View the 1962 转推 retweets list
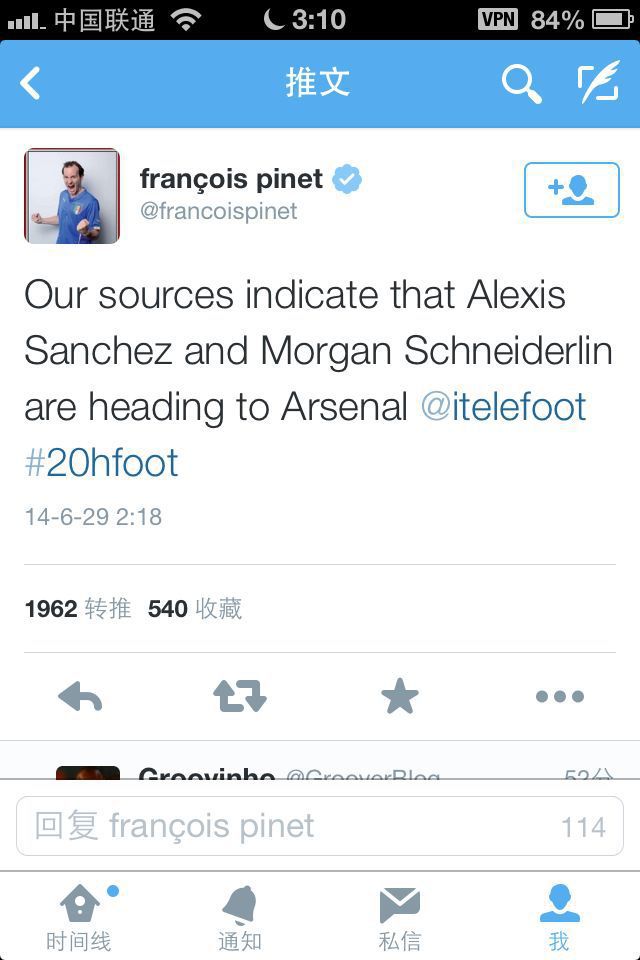Screen dimensions: 640x960 (x=78, y=609)
